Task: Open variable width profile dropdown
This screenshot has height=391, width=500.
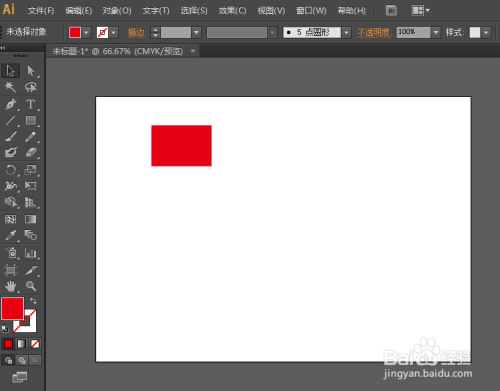Action: click(272, 33)
